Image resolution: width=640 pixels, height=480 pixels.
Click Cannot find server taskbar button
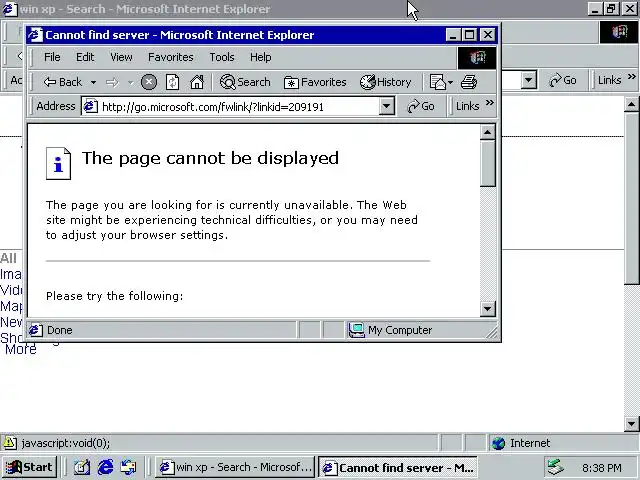tap(398, 467)
